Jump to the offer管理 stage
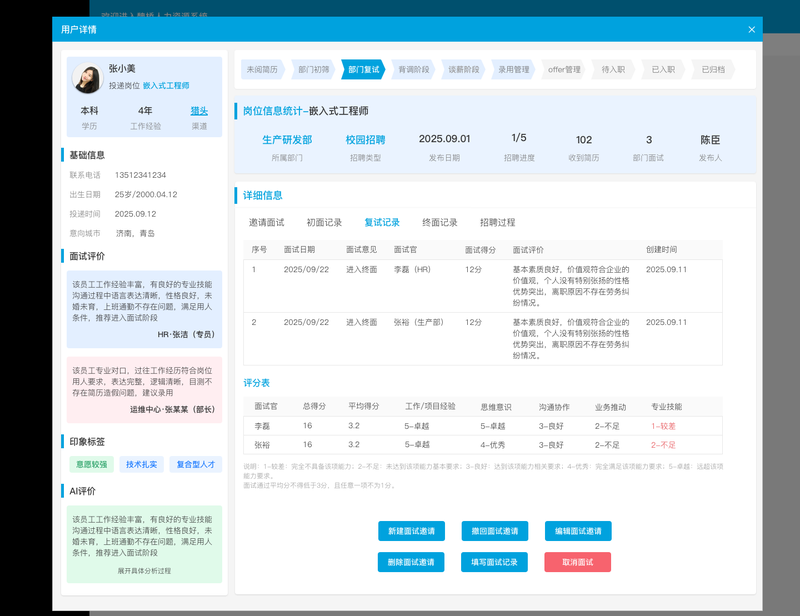 pos(564,70)
